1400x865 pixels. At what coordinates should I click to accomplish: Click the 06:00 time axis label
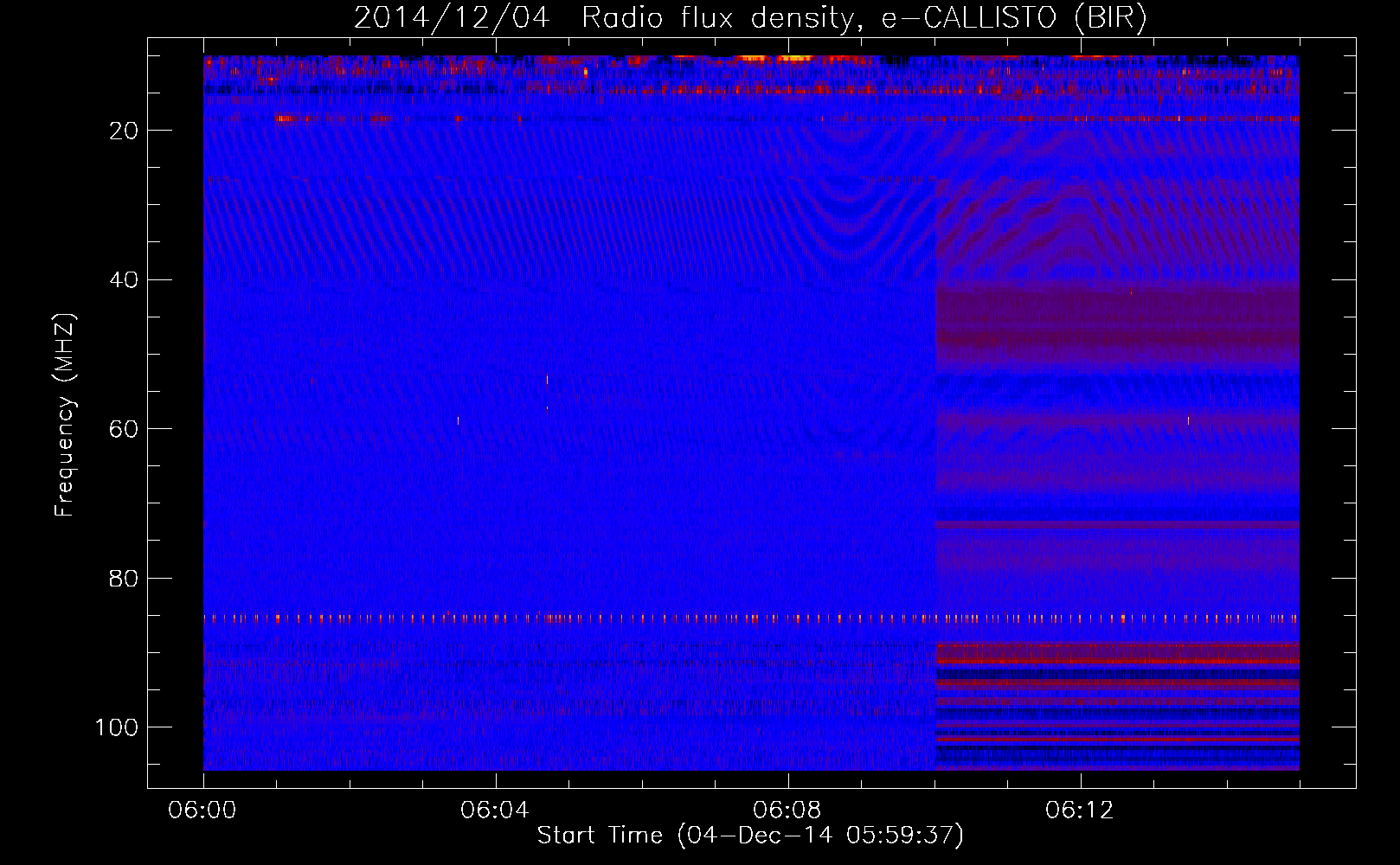coord(203,811)
